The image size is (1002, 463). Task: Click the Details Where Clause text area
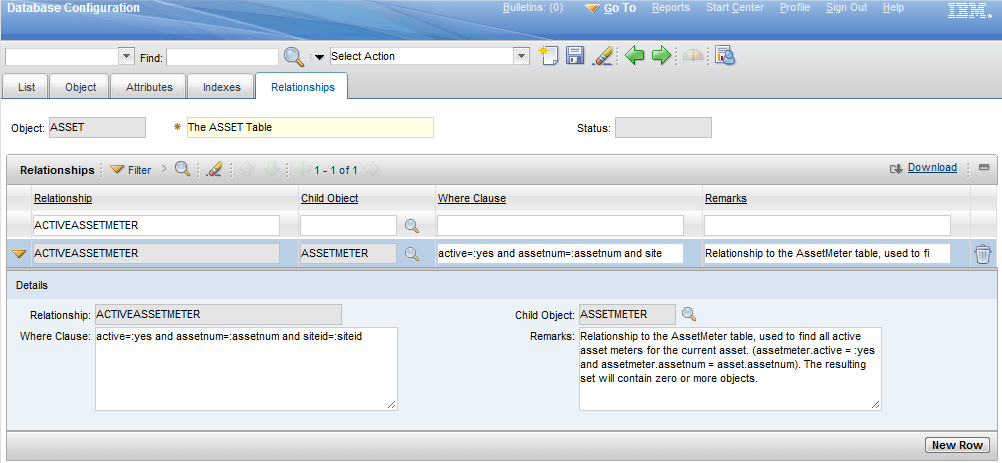click(246, 368)
